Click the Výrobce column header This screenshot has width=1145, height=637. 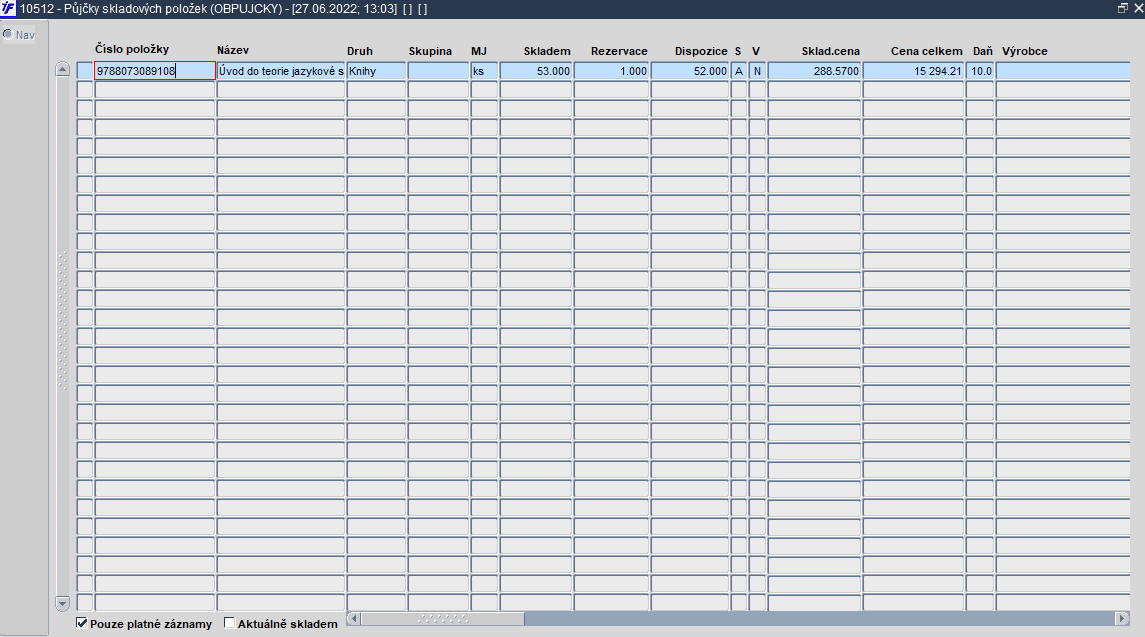pos(1025,50)
